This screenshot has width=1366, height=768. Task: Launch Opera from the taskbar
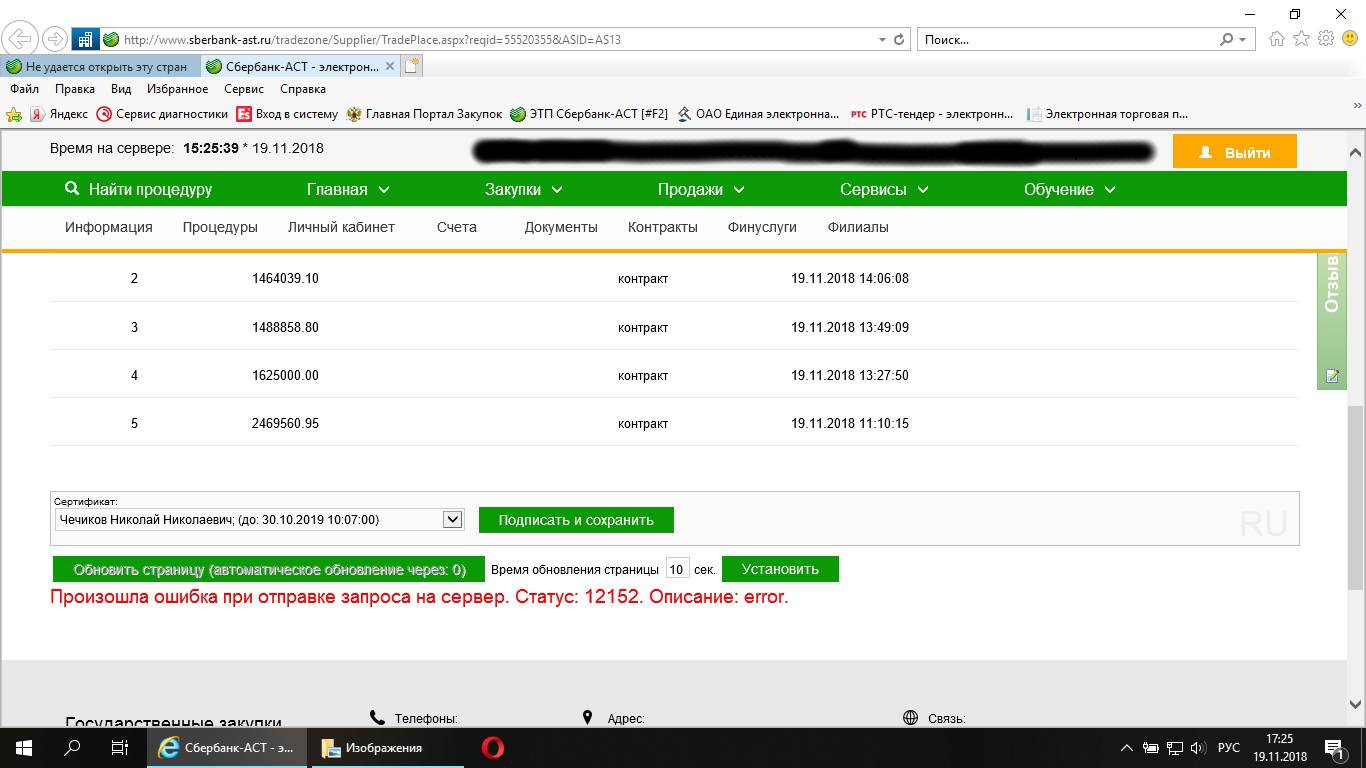coord(492,747)
